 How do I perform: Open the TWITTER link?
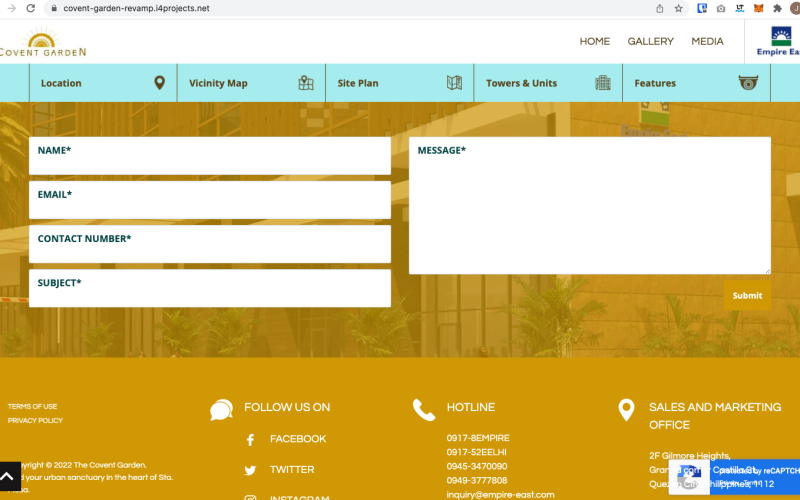pyautogui.click(x=292, y=469)
